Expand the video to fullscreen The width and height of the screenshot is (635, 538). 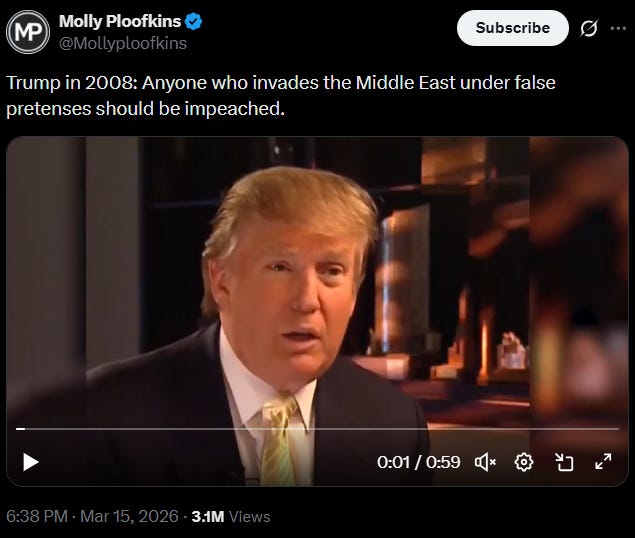603,462
